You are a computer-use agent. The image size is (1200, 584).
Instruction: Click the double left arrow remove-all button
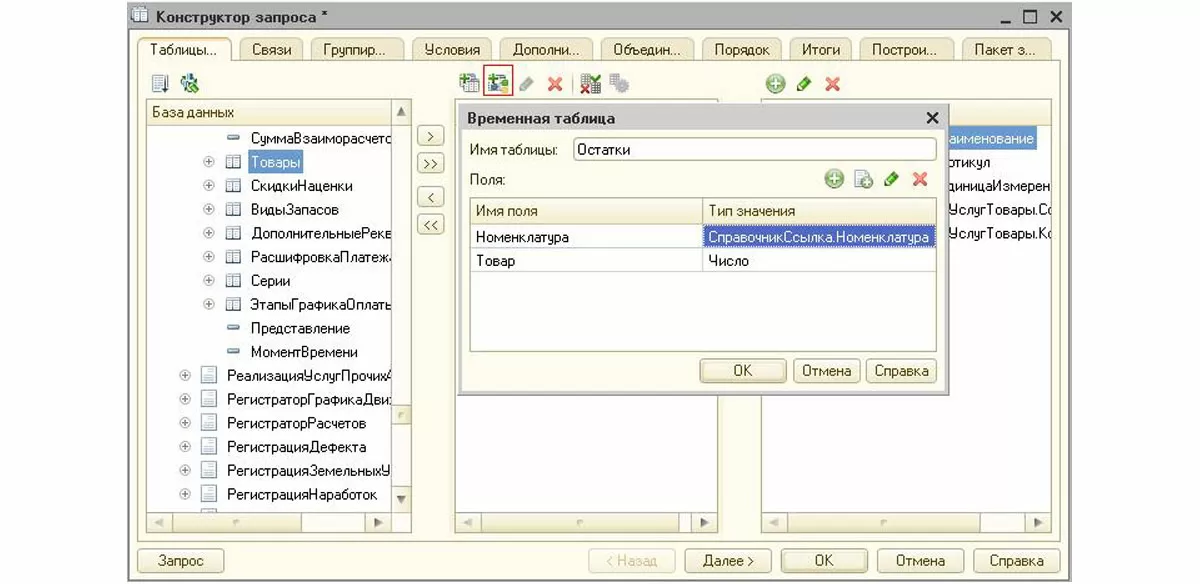click(x=430, y=226)
